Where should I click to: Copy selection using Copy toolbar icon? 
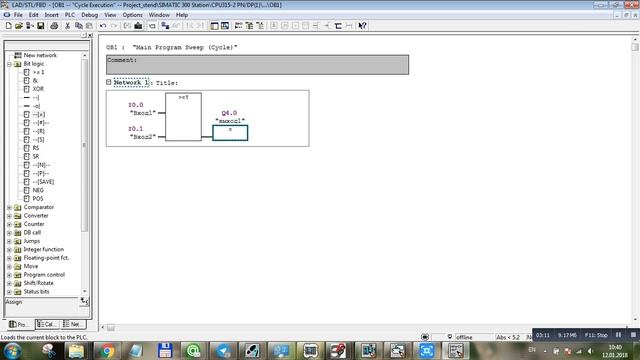pyautogui.click(x=79, y=26)
